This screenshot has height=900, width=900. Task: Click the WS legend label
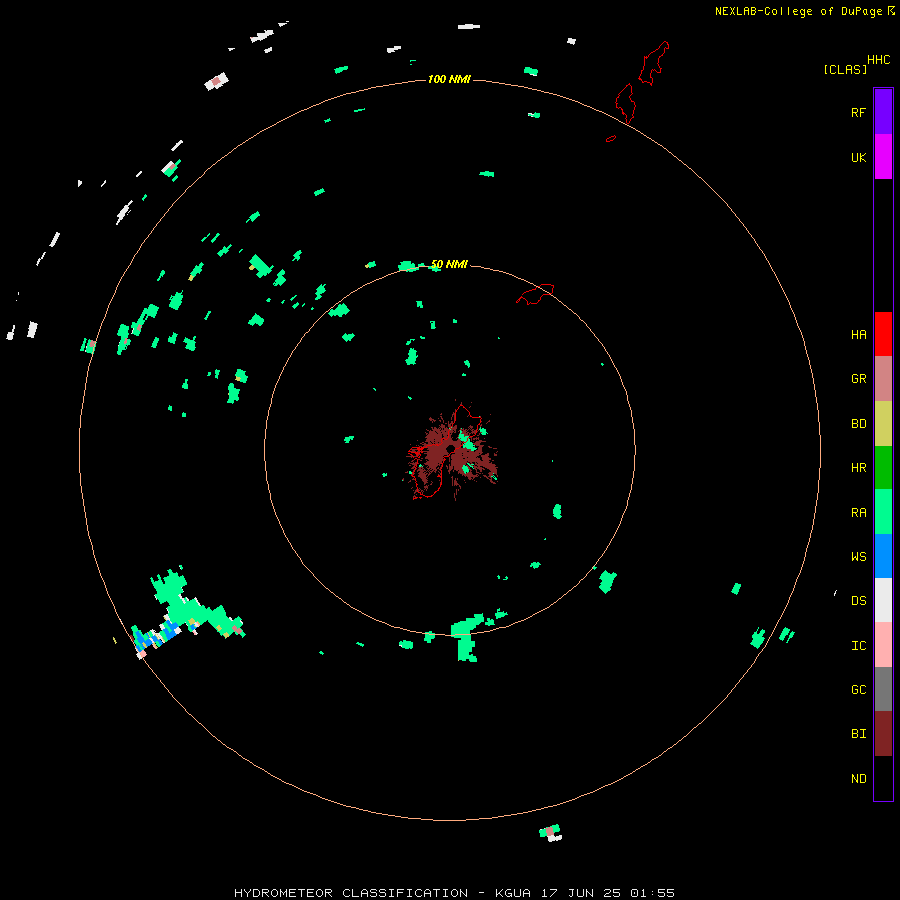[x=858, y=556]
